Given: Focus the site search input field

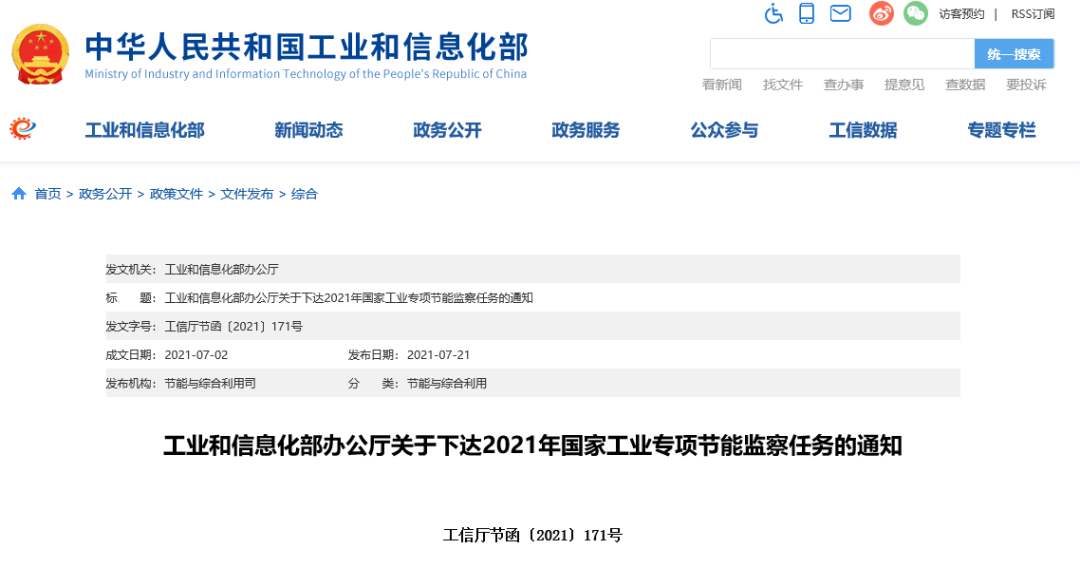Looking at the screenshot, I should click(x=842, y=54).
